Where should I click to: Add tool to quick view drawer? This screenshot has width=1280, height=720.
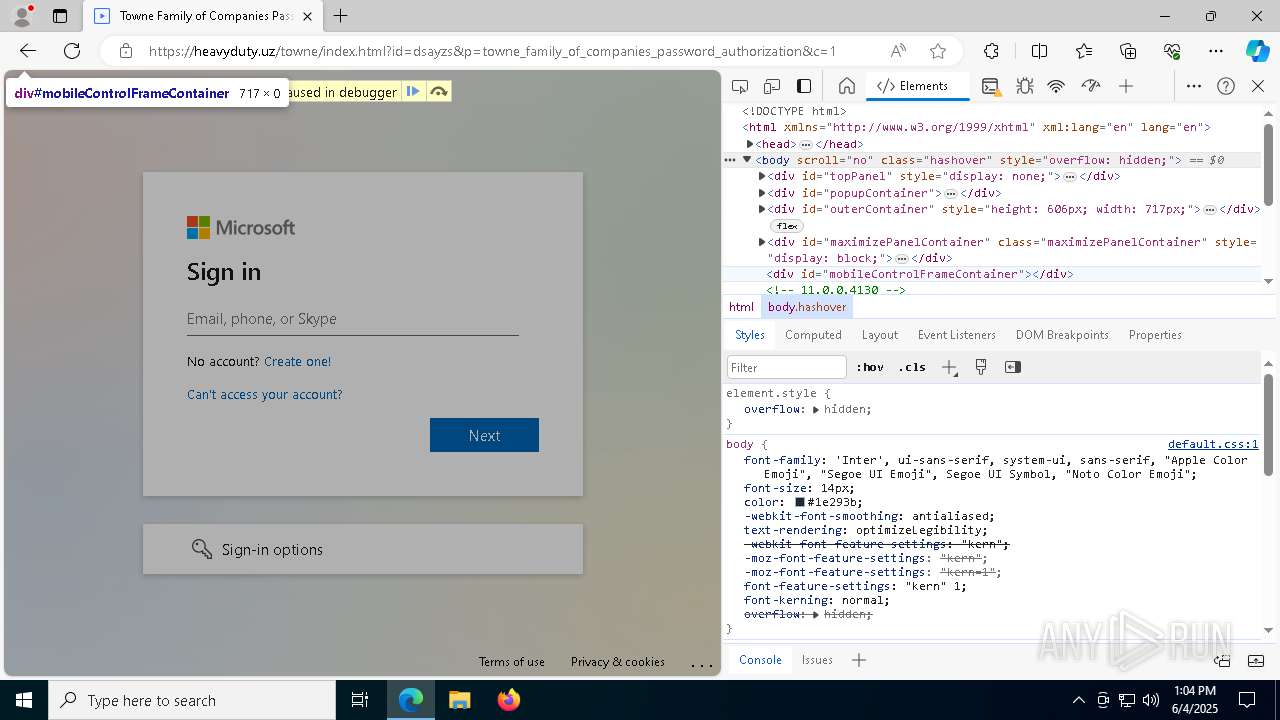858,660
